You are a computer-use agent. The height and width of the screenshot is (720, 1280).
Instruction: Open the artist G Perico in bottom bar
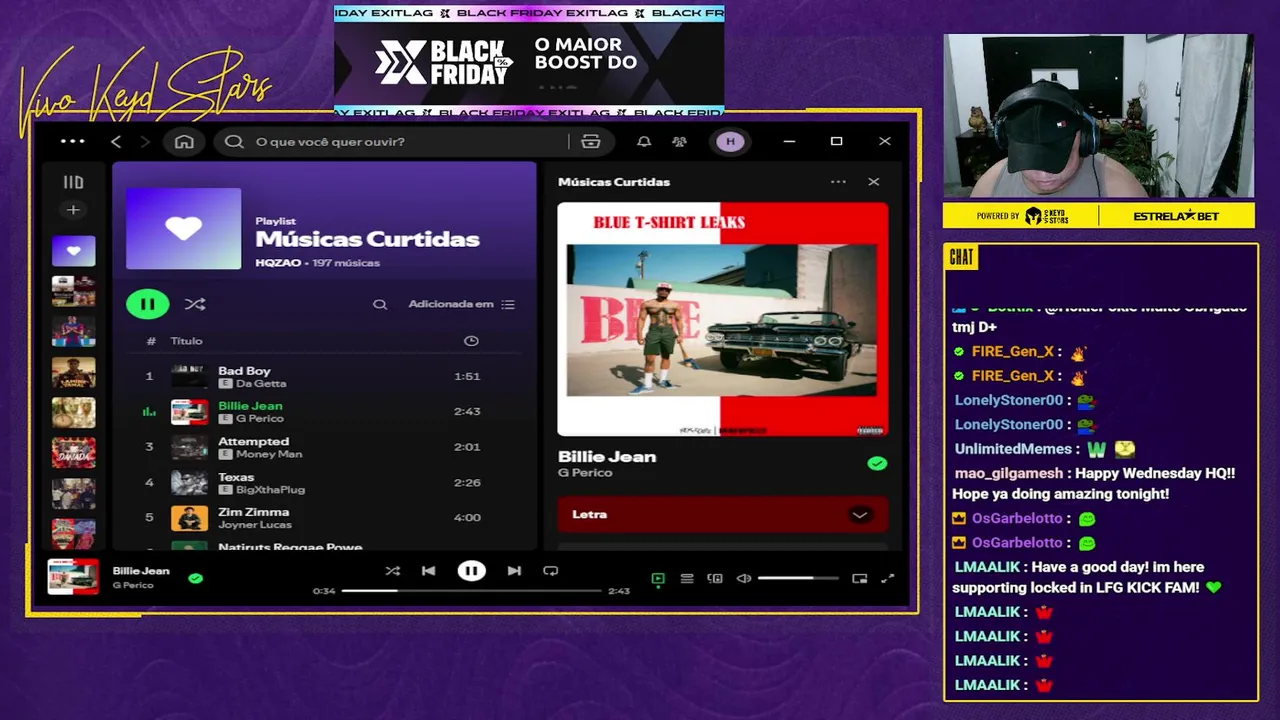click(133, 585)
